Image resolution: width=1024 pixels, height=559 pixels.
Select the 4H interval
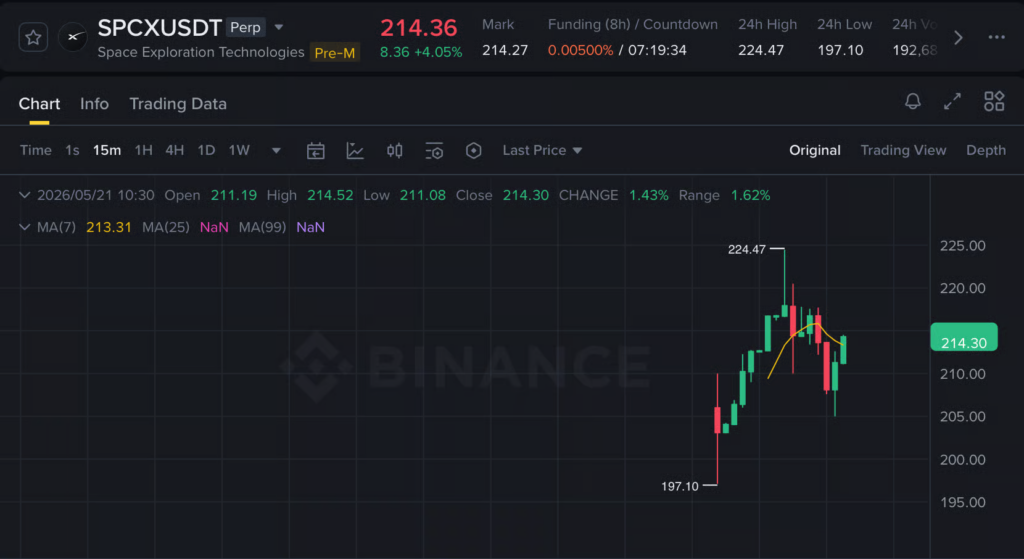click(x=174, y=150)
